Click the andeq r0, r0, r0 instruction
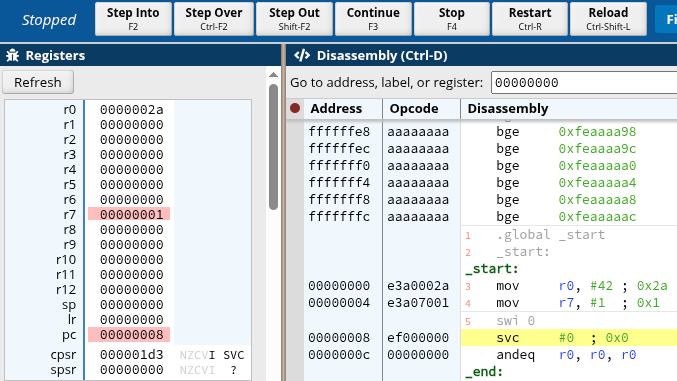This screenshot has height=381, width=677. (566, 355)
